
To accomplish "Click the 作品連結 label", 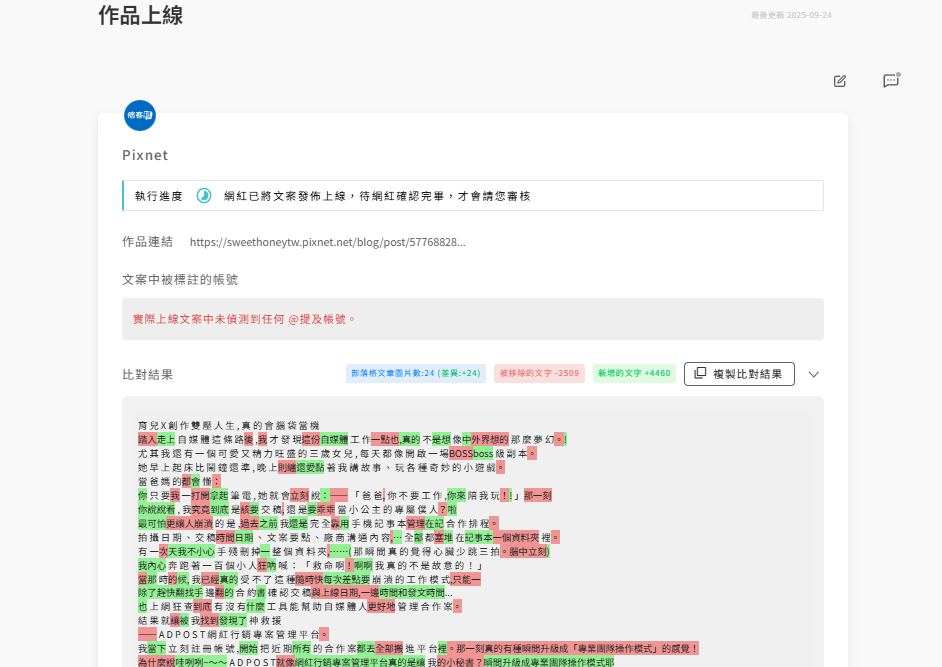I will (147, 242).
